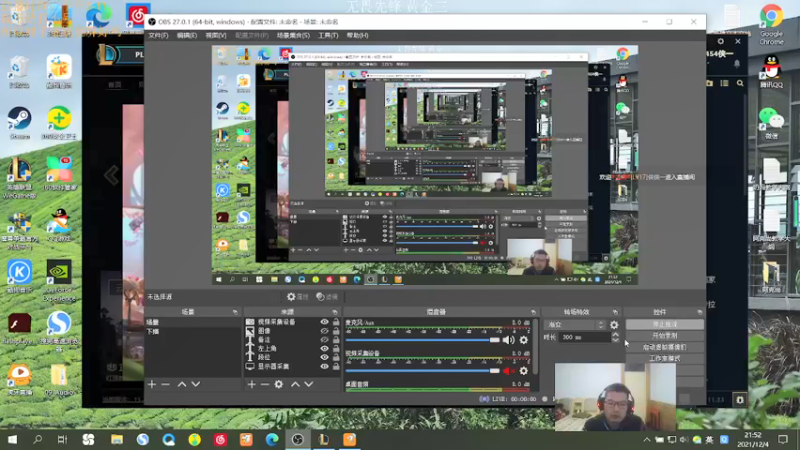This screenshot has height=450, width=800.
Task: Undock the 转场特效 panel via header icon
Action: [615, 312]
